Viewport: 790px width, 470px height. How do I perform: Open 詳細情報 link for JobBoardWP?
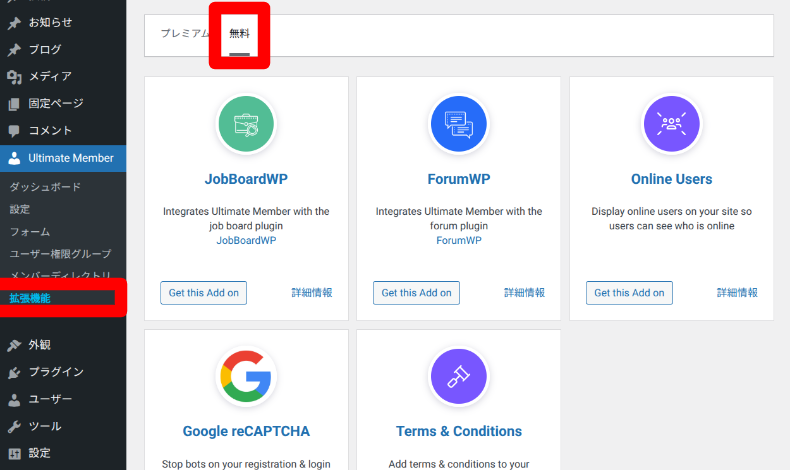click(312, 293)
